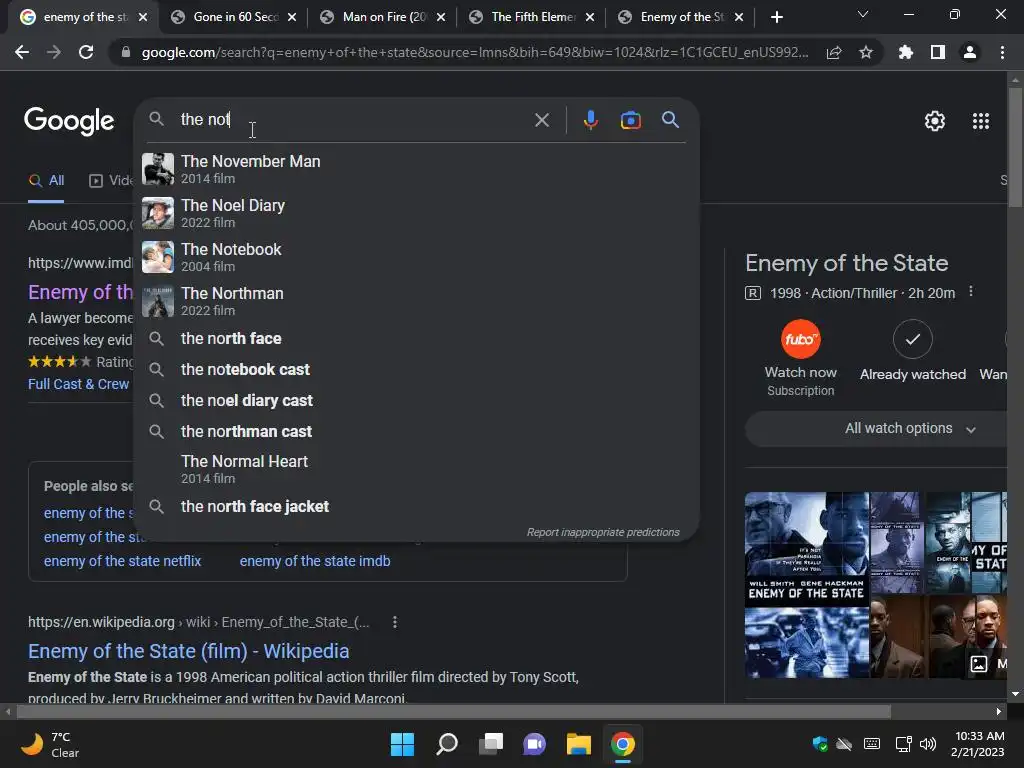Close the Gone in 60 Seconds tab
The width and height of the screenshot is (1024, 768).
click(292, 17)
